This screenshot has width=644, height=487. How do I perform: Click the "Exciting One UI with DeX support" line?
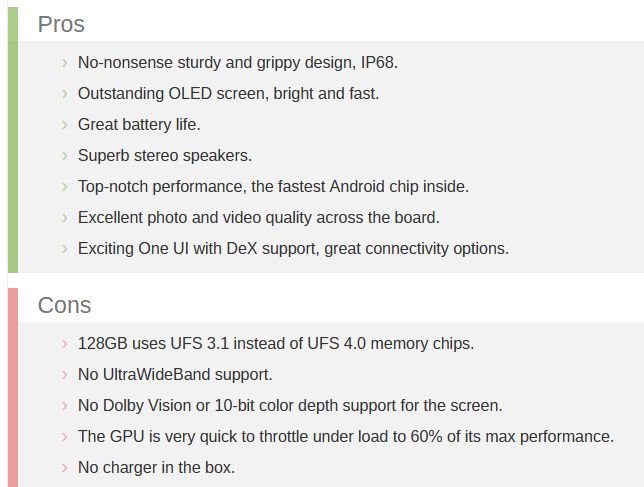(x=293, y=248)
